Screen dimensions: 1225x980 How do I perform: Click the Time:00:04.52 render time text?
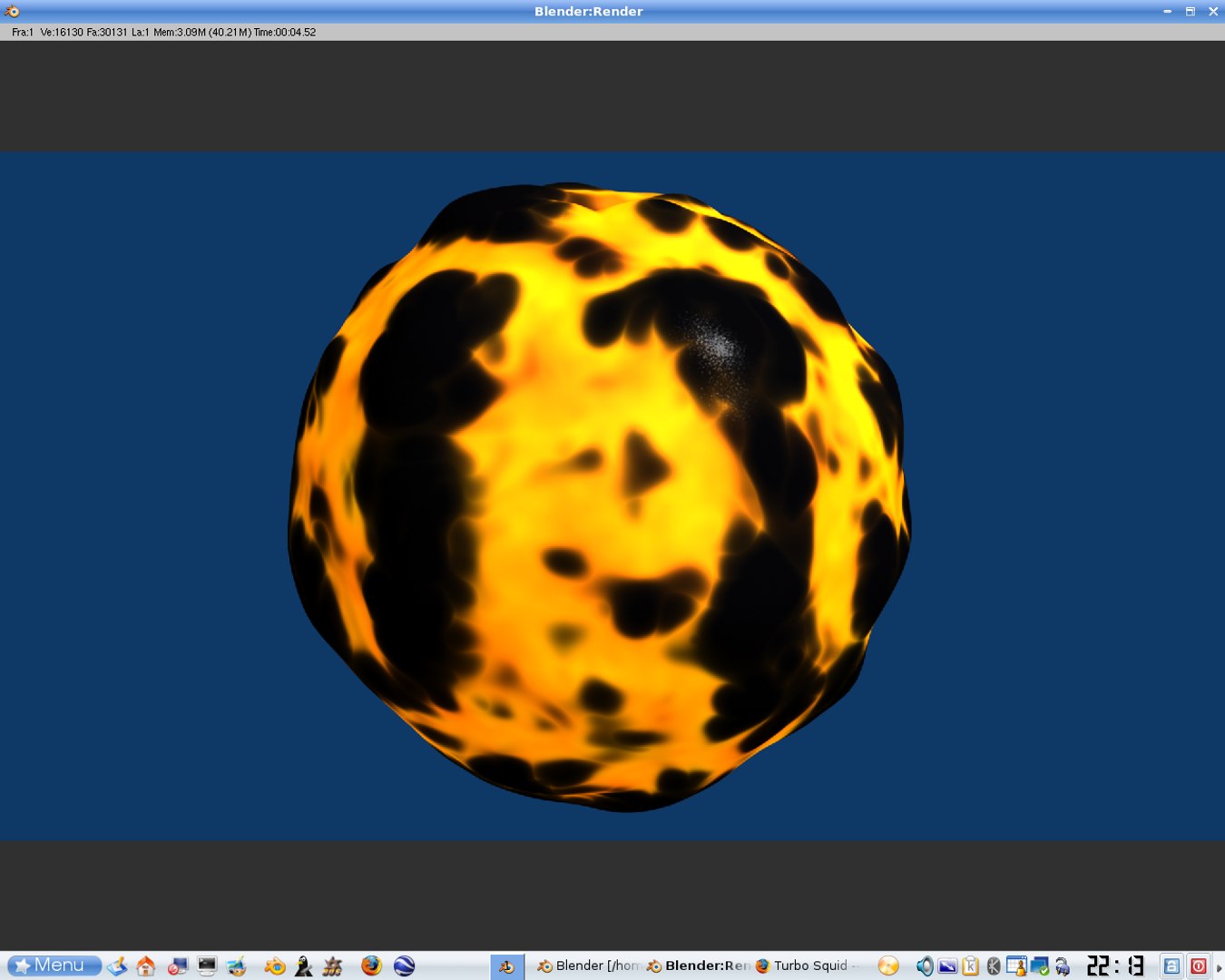tap(285, 32)
